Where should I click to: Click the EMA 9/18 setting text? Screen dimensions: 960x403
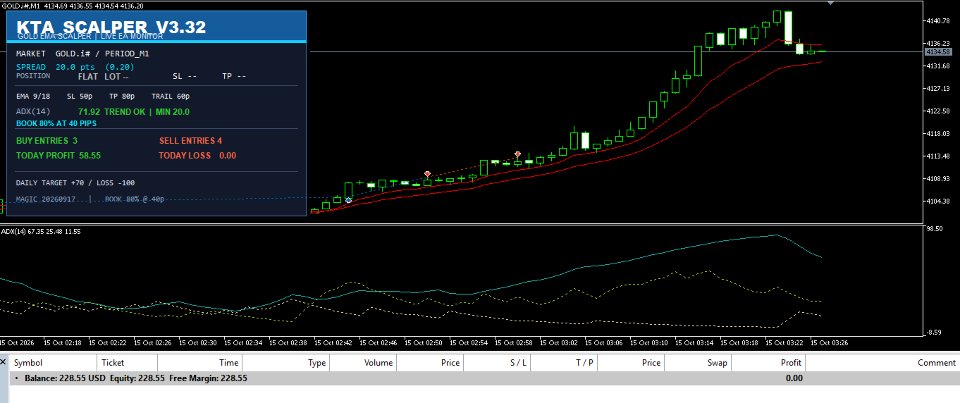(32, 96)
